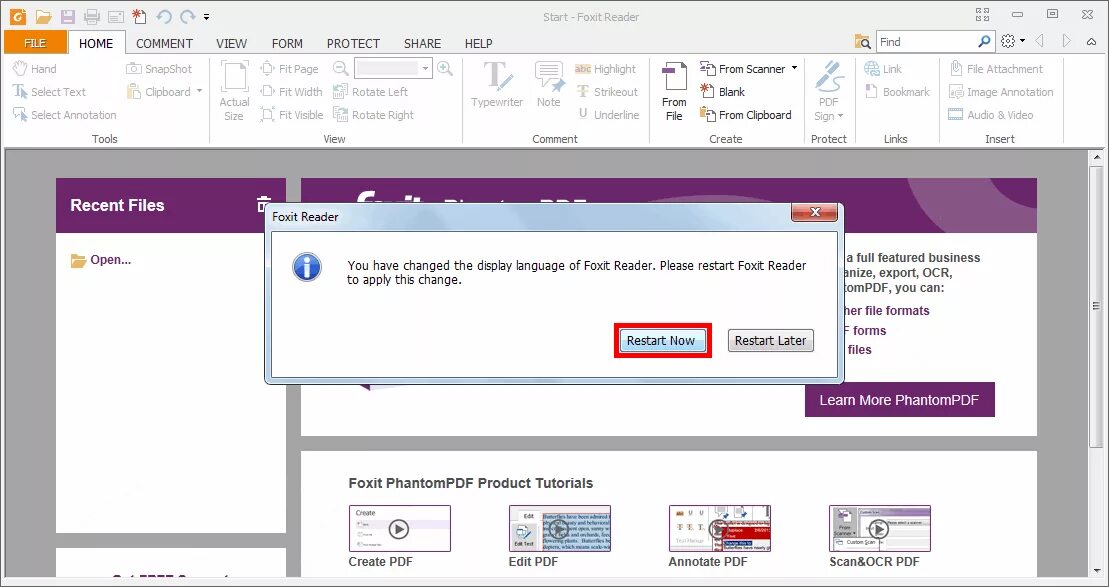Open the FORM ribbon tab
The image size is (1109, 587).
pos(287,43)
